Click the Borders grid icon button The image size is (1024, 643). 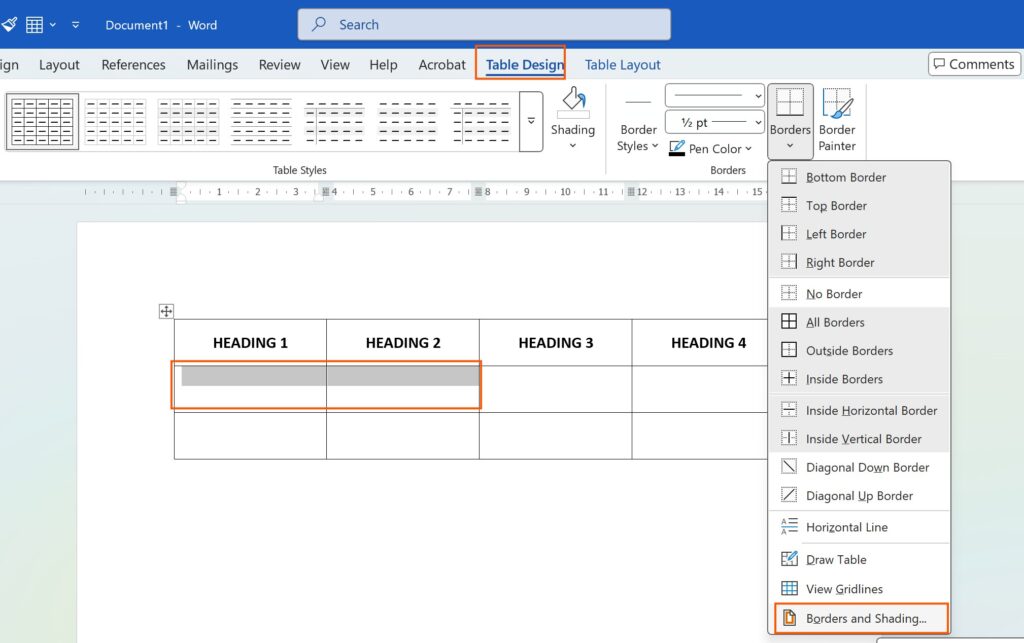pyautogui.click(x=790, y=102)
